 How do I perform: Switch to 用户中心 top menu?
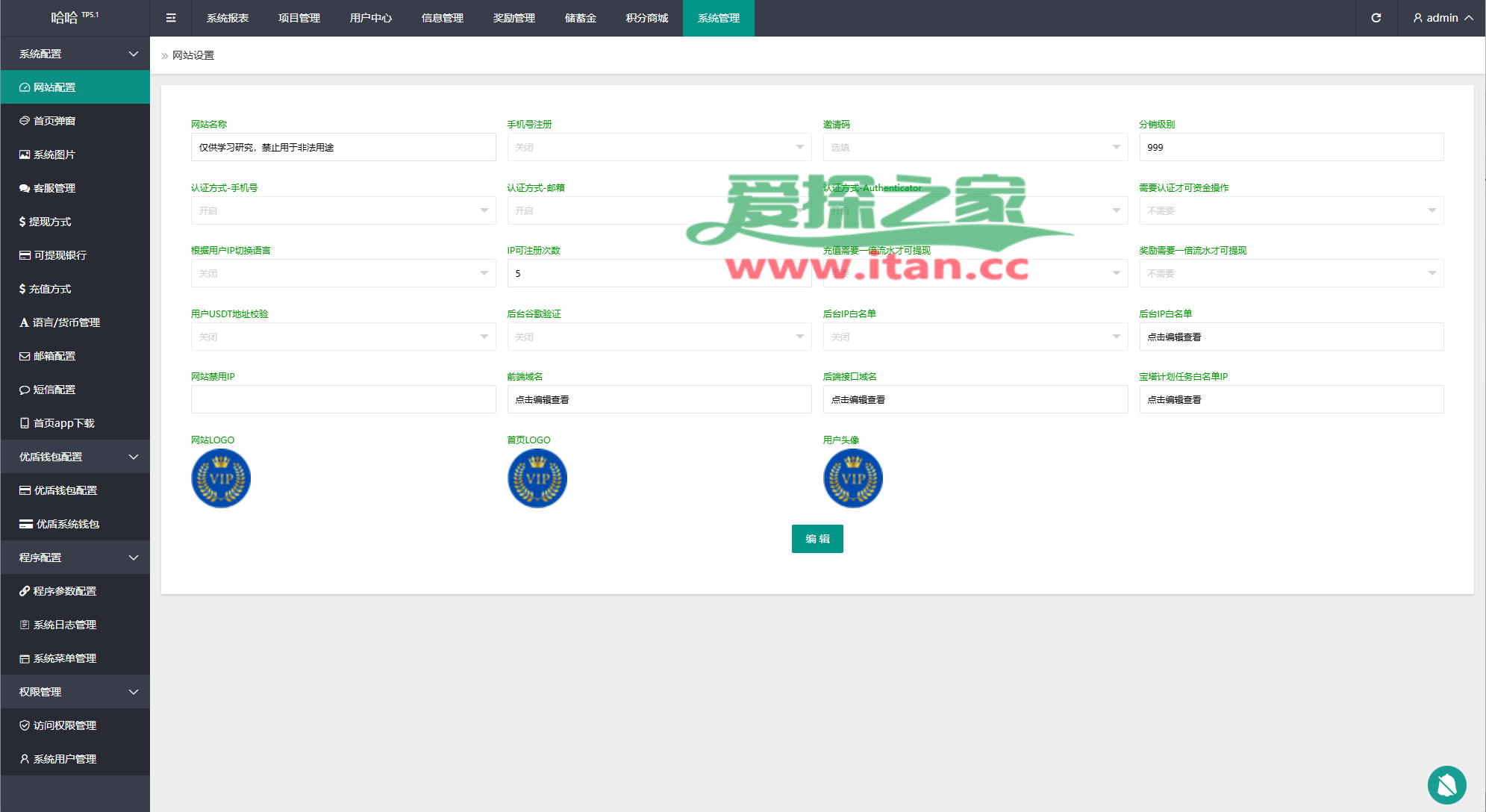(371, 18)
